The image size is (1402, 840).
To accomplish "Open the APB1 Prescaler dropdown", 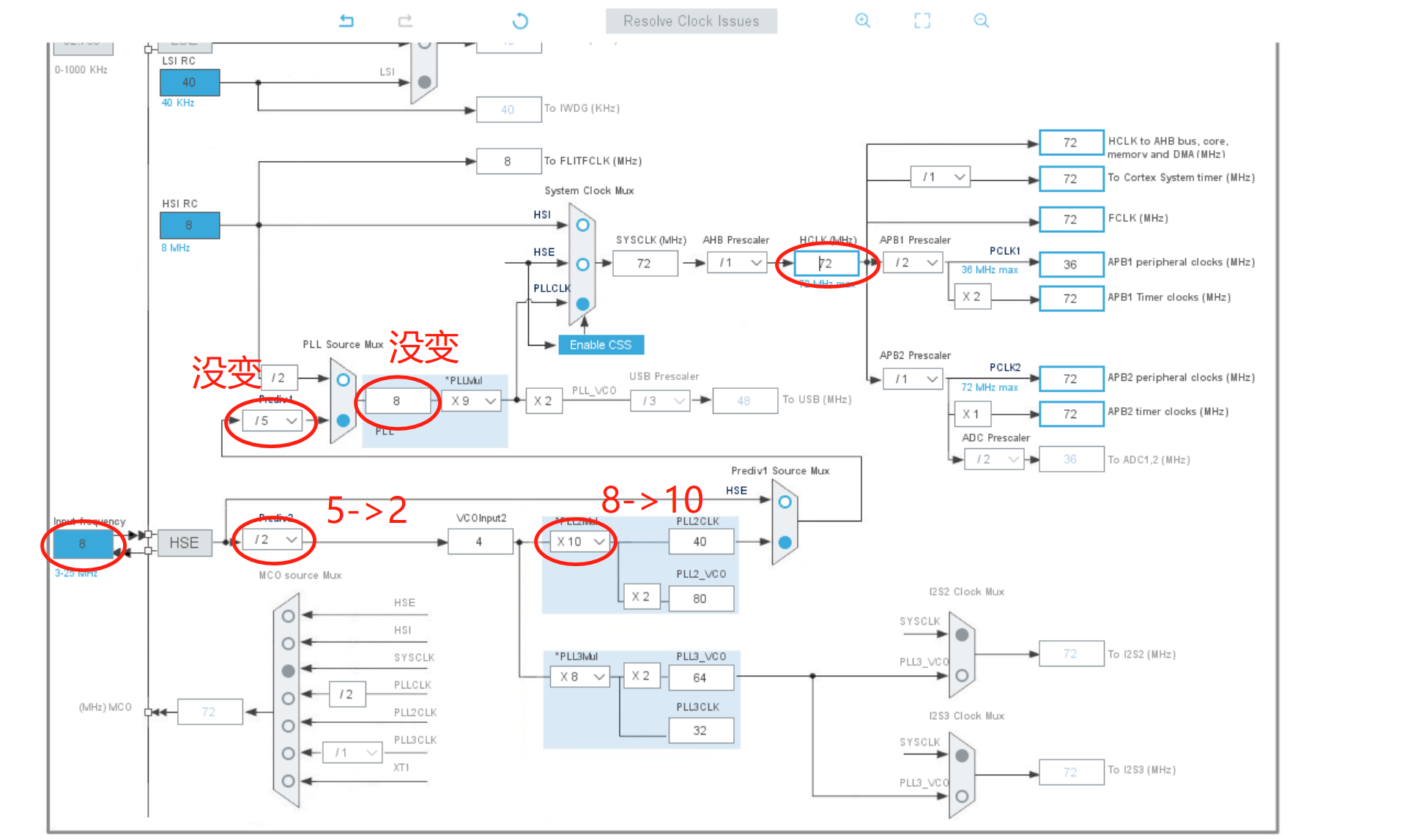I will [913, 262].
